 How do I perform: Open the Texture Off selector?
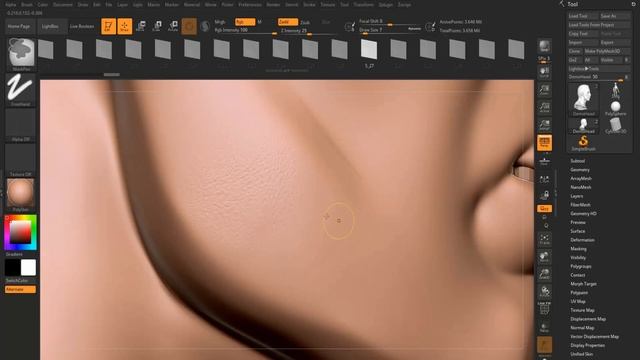tap(20, 159)
